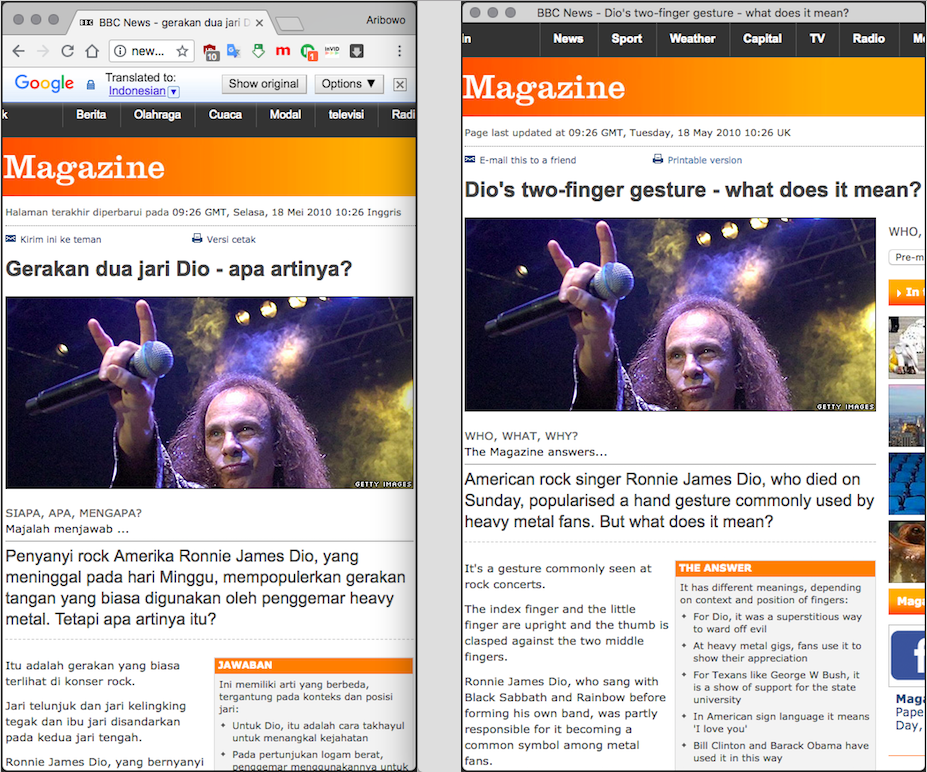Select Sport in the BBC navigation
Viewport: 927px width, 772px height.
[627, 39]
